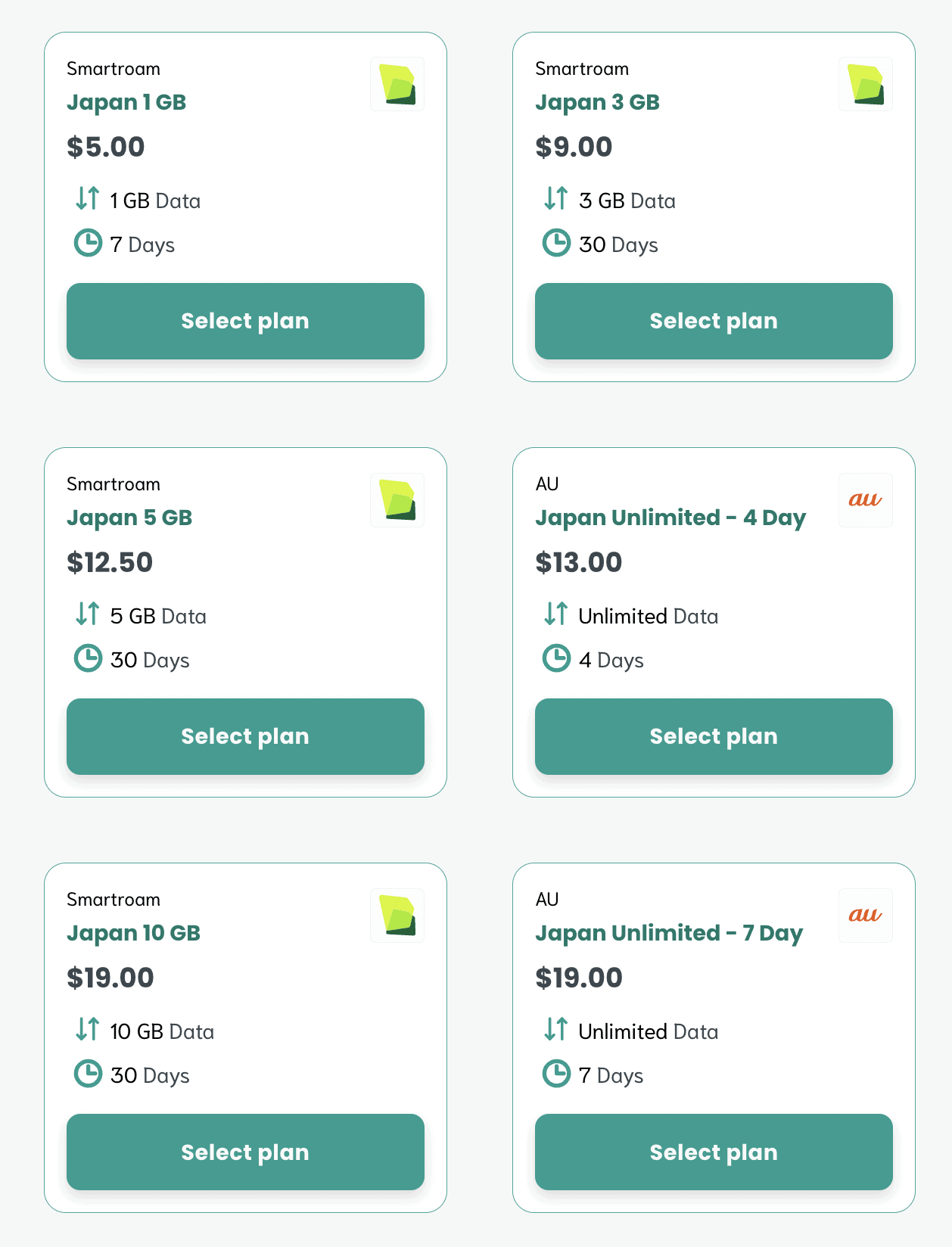Select plan for Japan Unlimited 4 Day

click(714, 736)
